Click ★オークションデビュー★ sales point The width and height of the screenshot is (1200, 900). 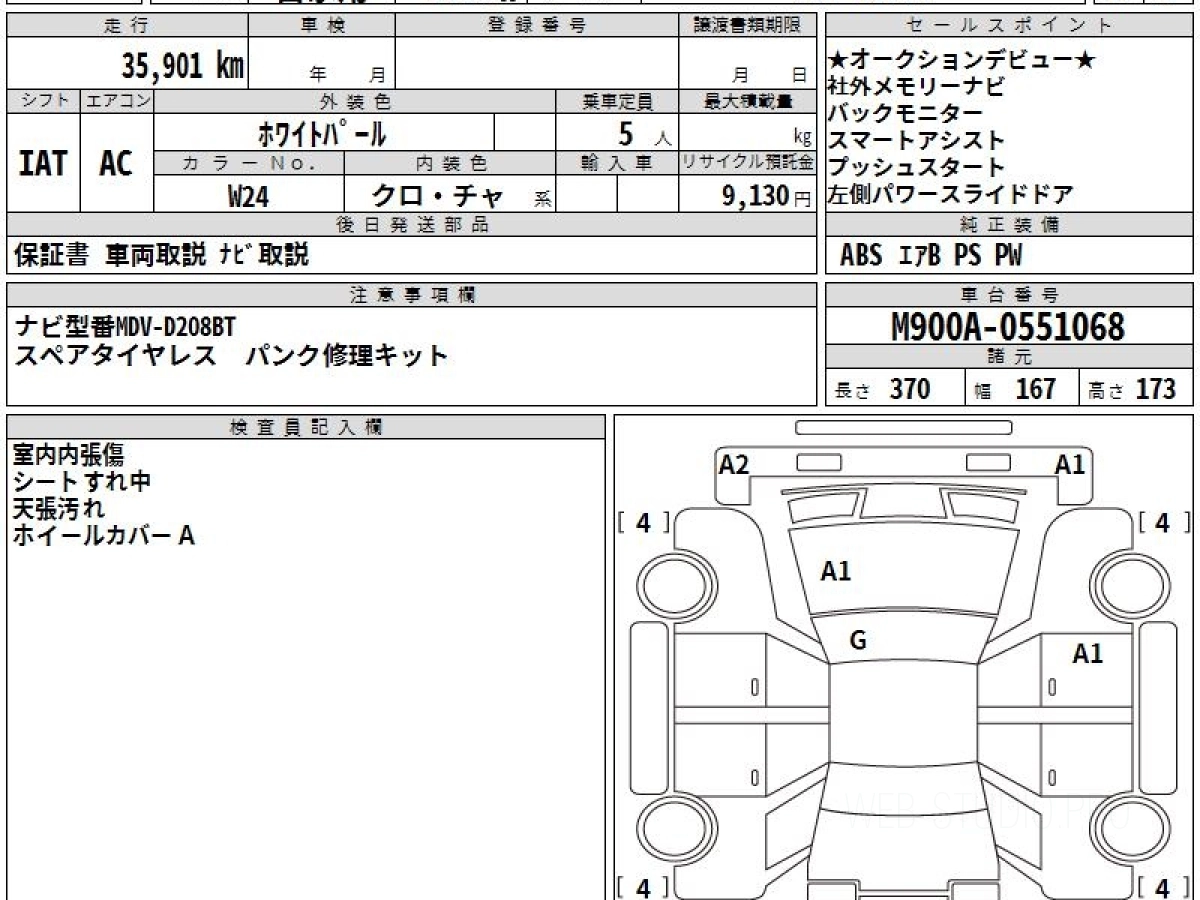[962, 61]
